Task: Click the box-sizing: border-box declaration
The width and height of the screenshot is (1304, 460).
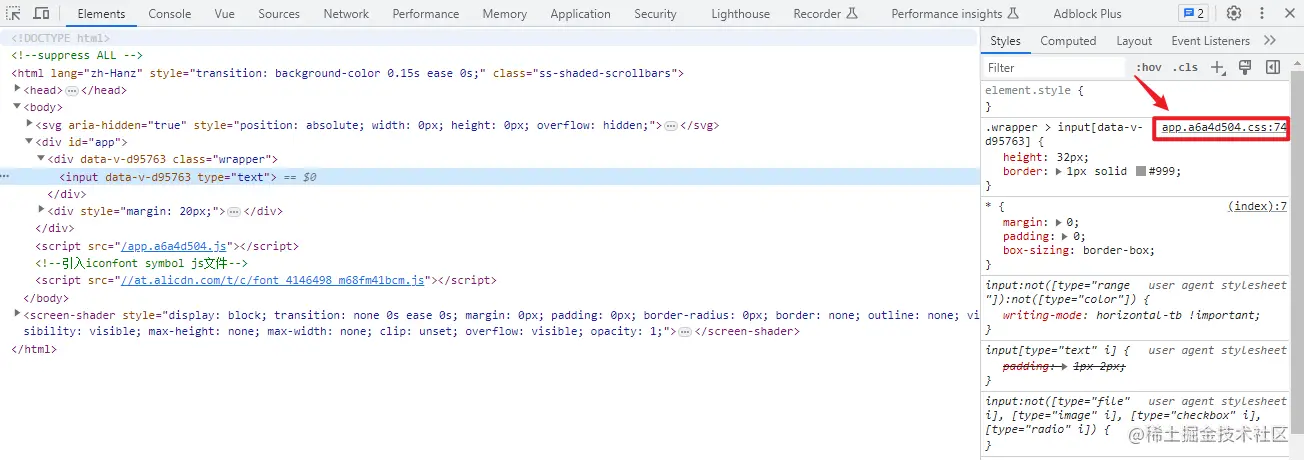Action: (1078, 250)
